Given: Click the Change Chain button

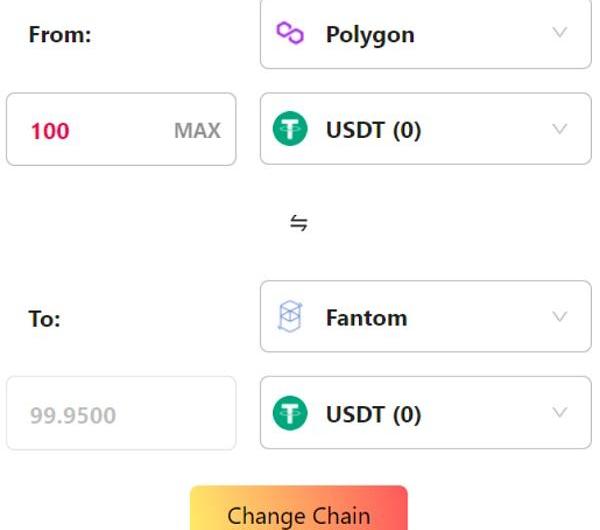Looking at the screenshot, I should 299,514.
